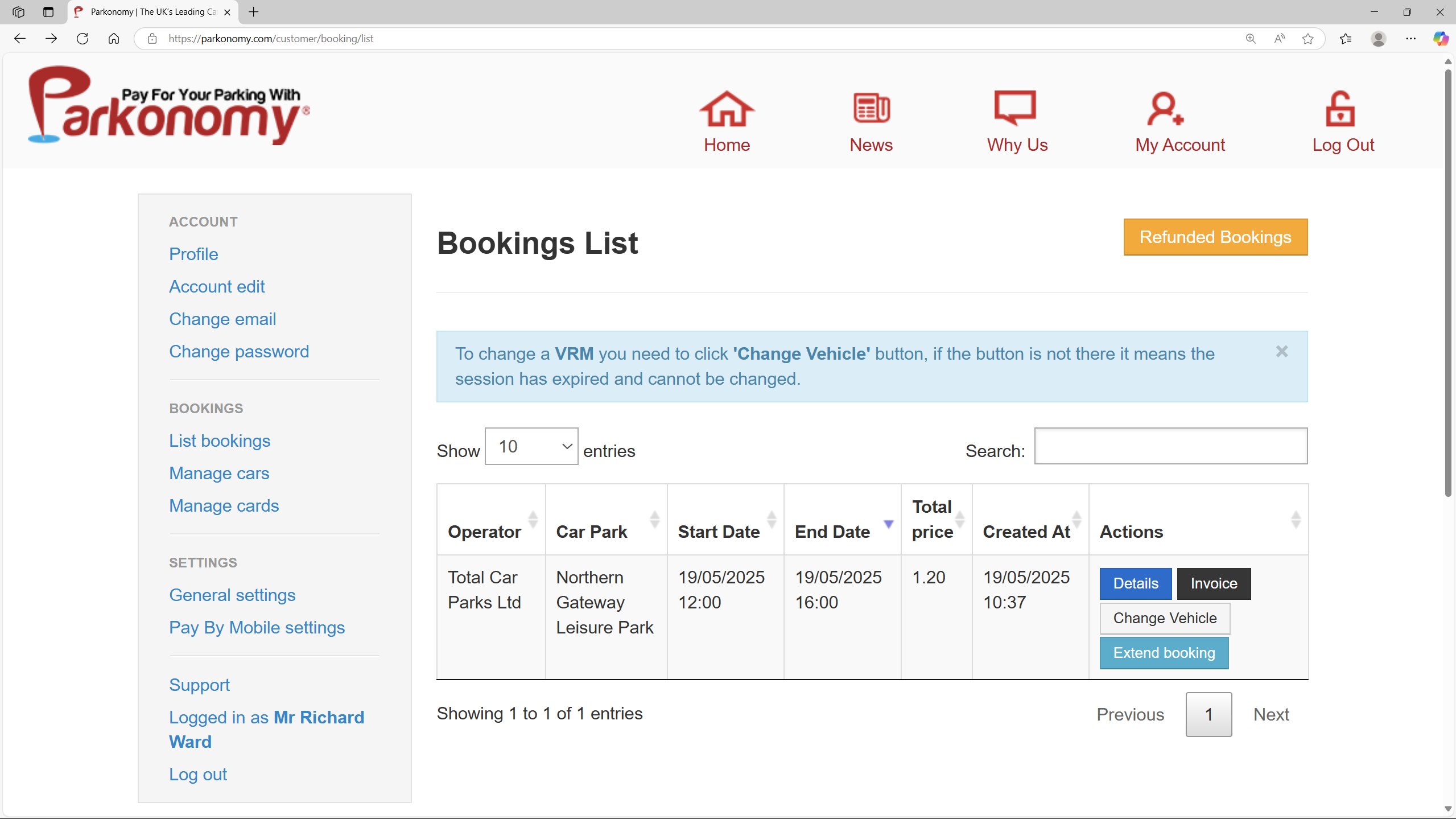Open My Account from top navigation
Image resolution: width=1456 pixels, height=819 pixels.
[1179, 122]
